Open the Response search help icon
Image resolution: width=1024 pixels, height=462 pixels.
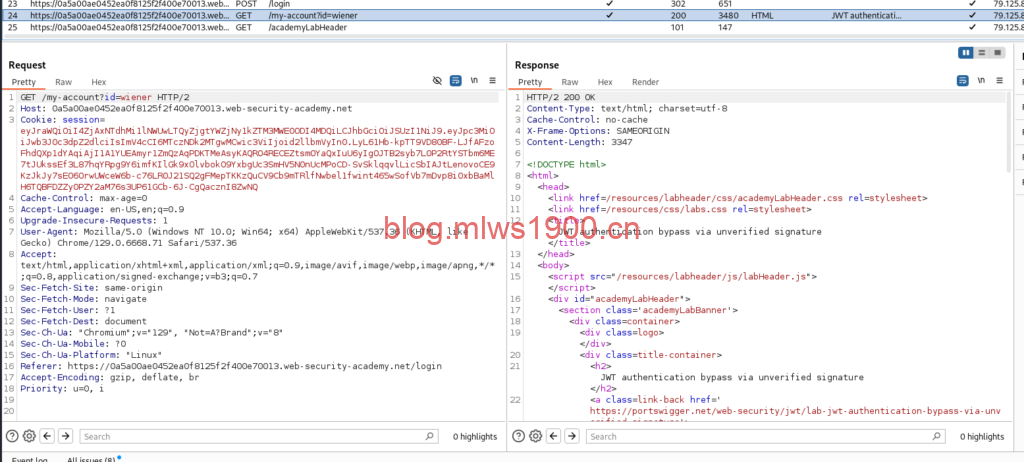click(519, 436)
